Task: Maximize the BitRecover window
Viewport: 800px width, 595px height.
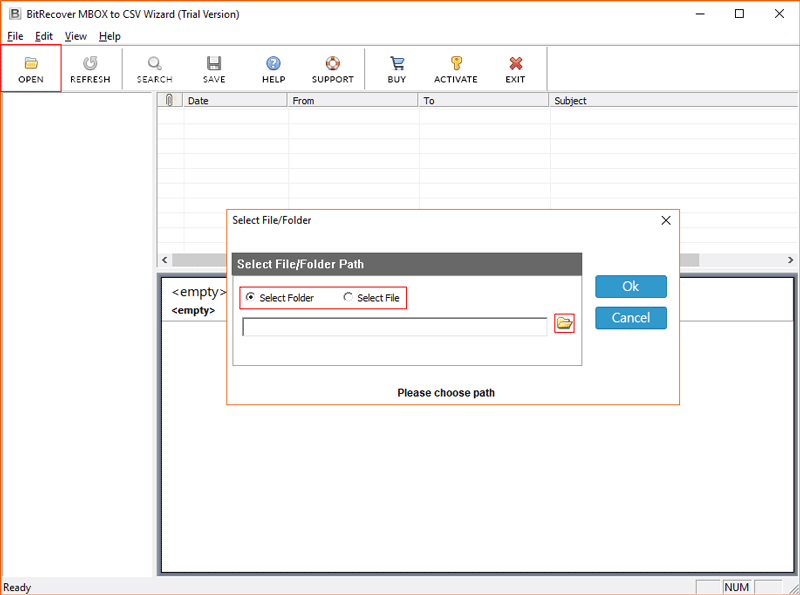Action: pyautogui.click(x=739, y=14)
